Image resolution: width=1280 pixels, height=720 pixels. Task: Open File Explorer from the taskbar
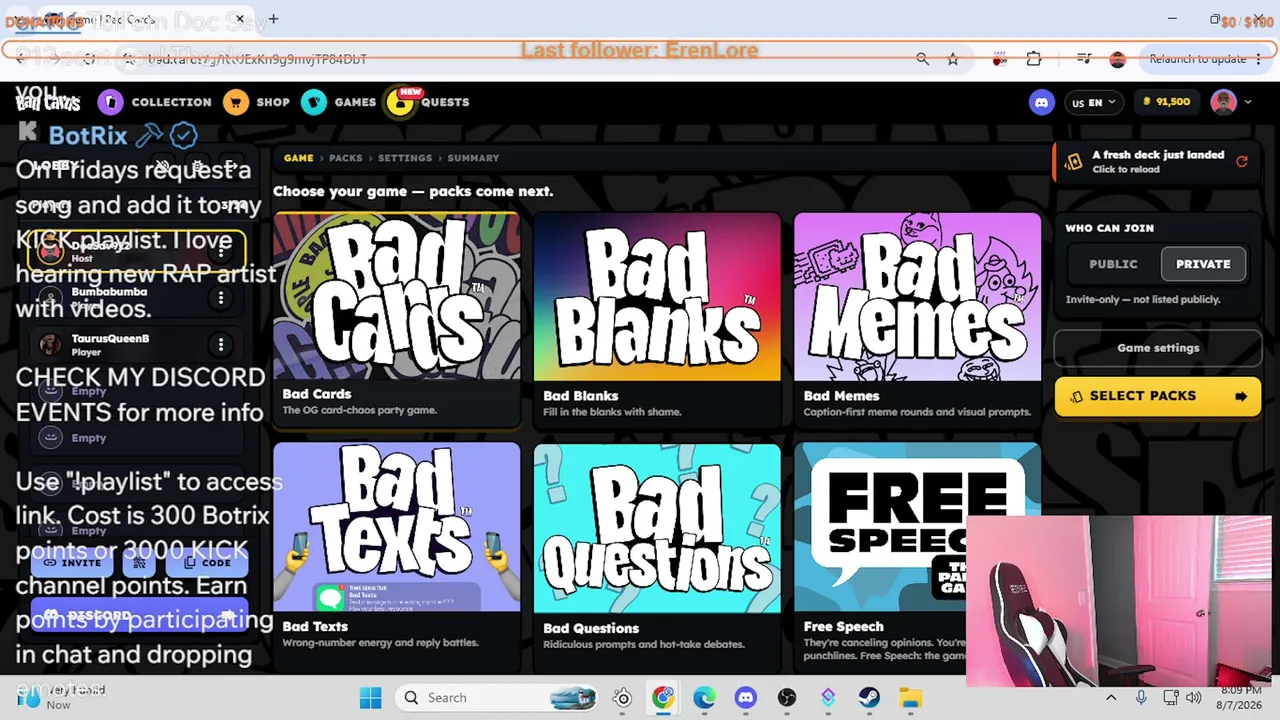pyautogui.click(x=910, y=697)
